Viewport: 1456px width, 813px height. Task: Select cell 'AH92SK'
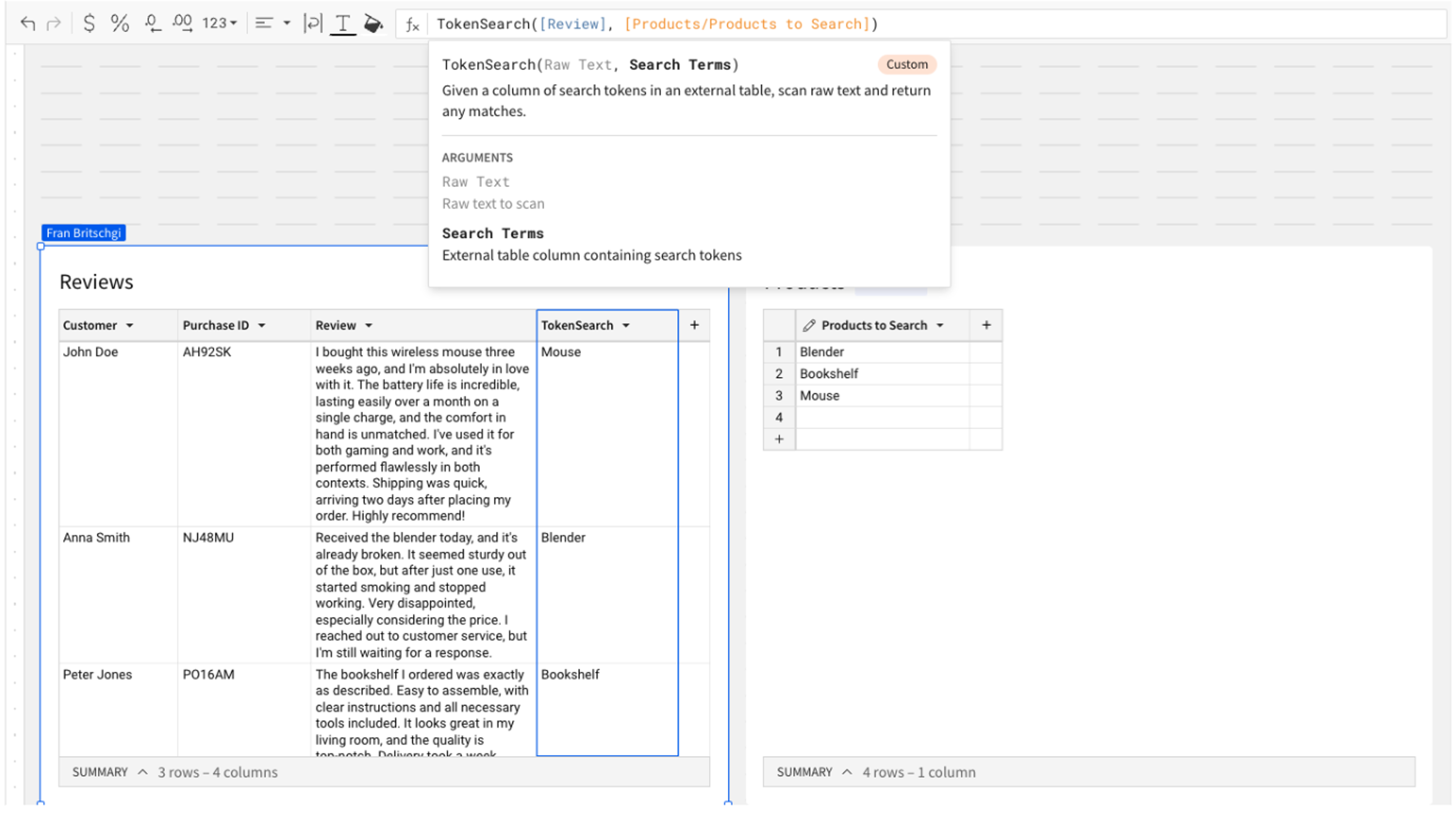(x=243, y=433)
